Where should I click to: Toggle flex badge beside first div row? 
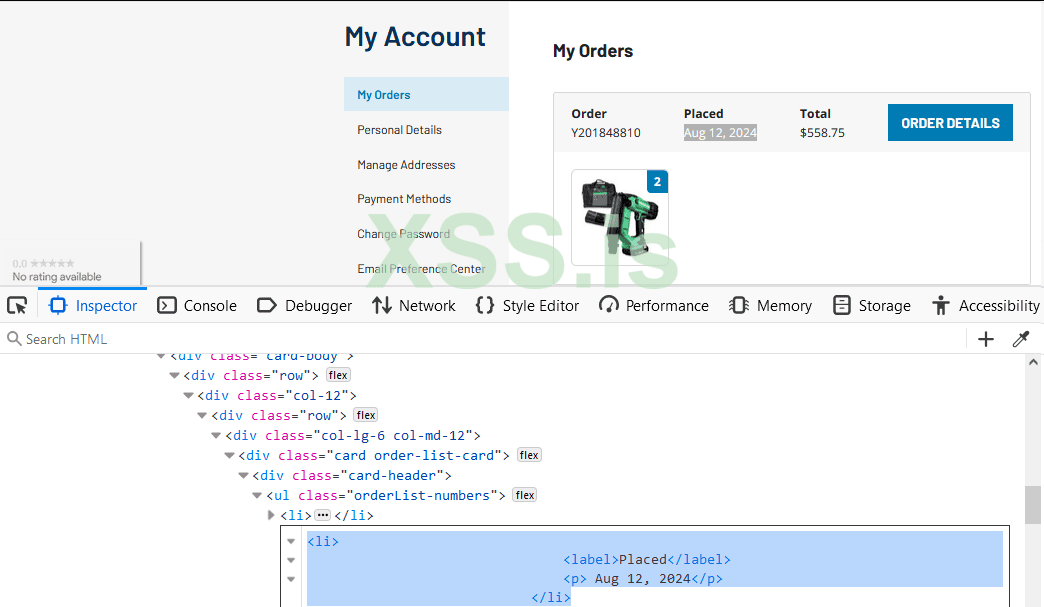pyautogui.click(x=338, y=375)
